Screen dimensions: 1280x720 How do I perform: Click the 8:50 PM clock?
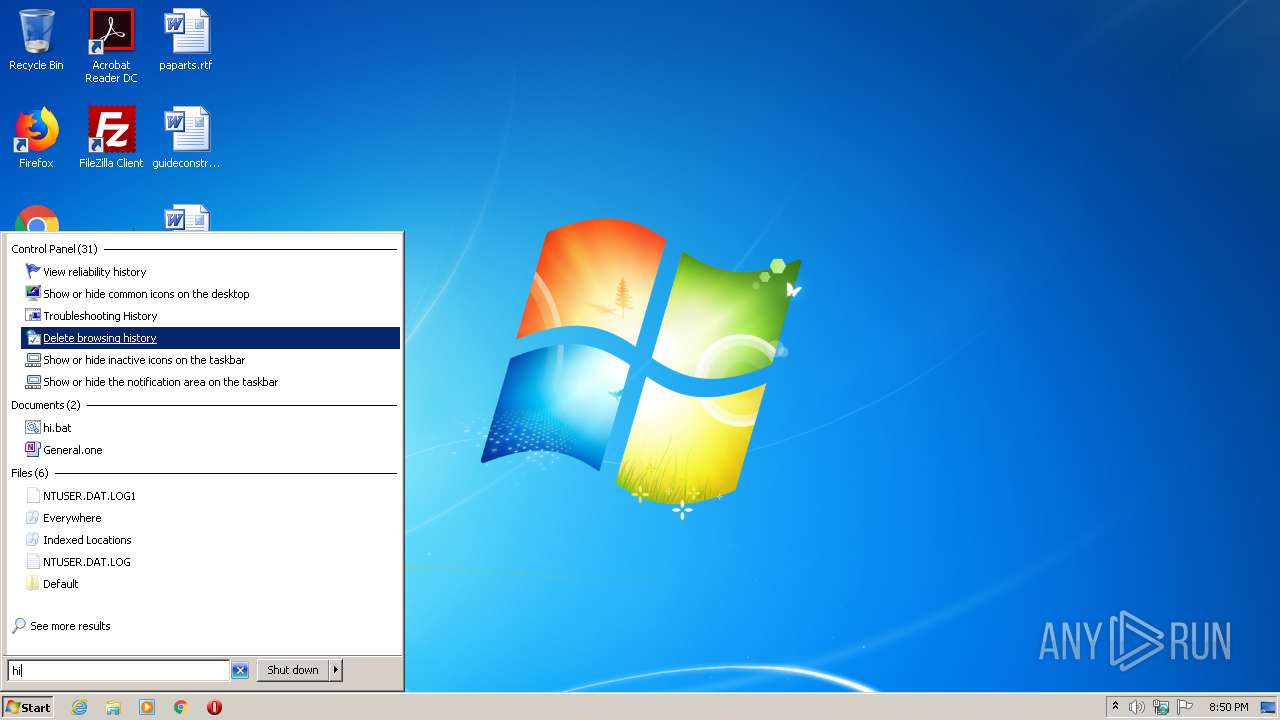[x=1228, y=707]
